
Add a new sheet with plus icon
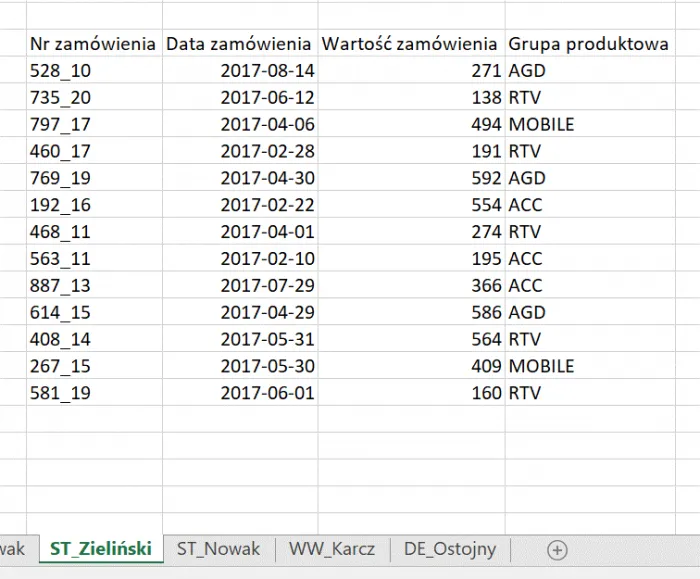(x=557, y=549)
